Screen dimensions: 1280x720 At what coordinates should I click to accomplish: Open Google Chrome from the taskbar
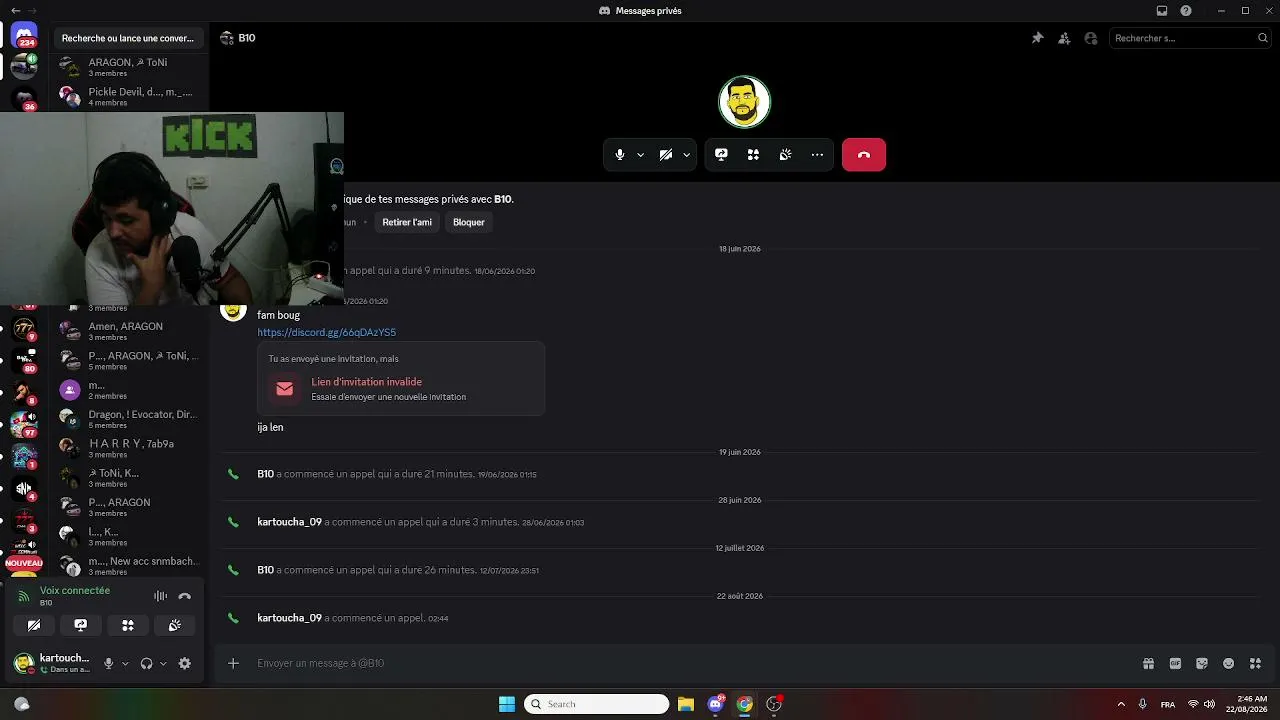click(745, 704)
